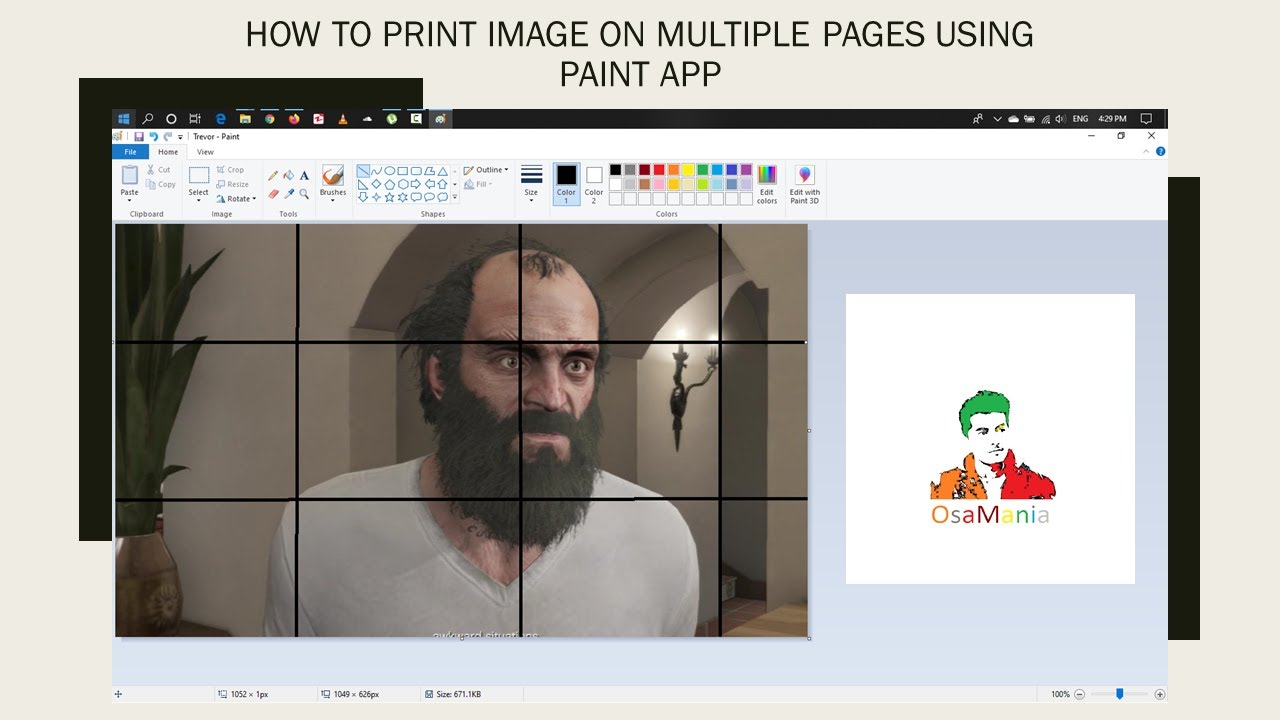
Task: Click the rectangular Select tool
Action: 199,175
